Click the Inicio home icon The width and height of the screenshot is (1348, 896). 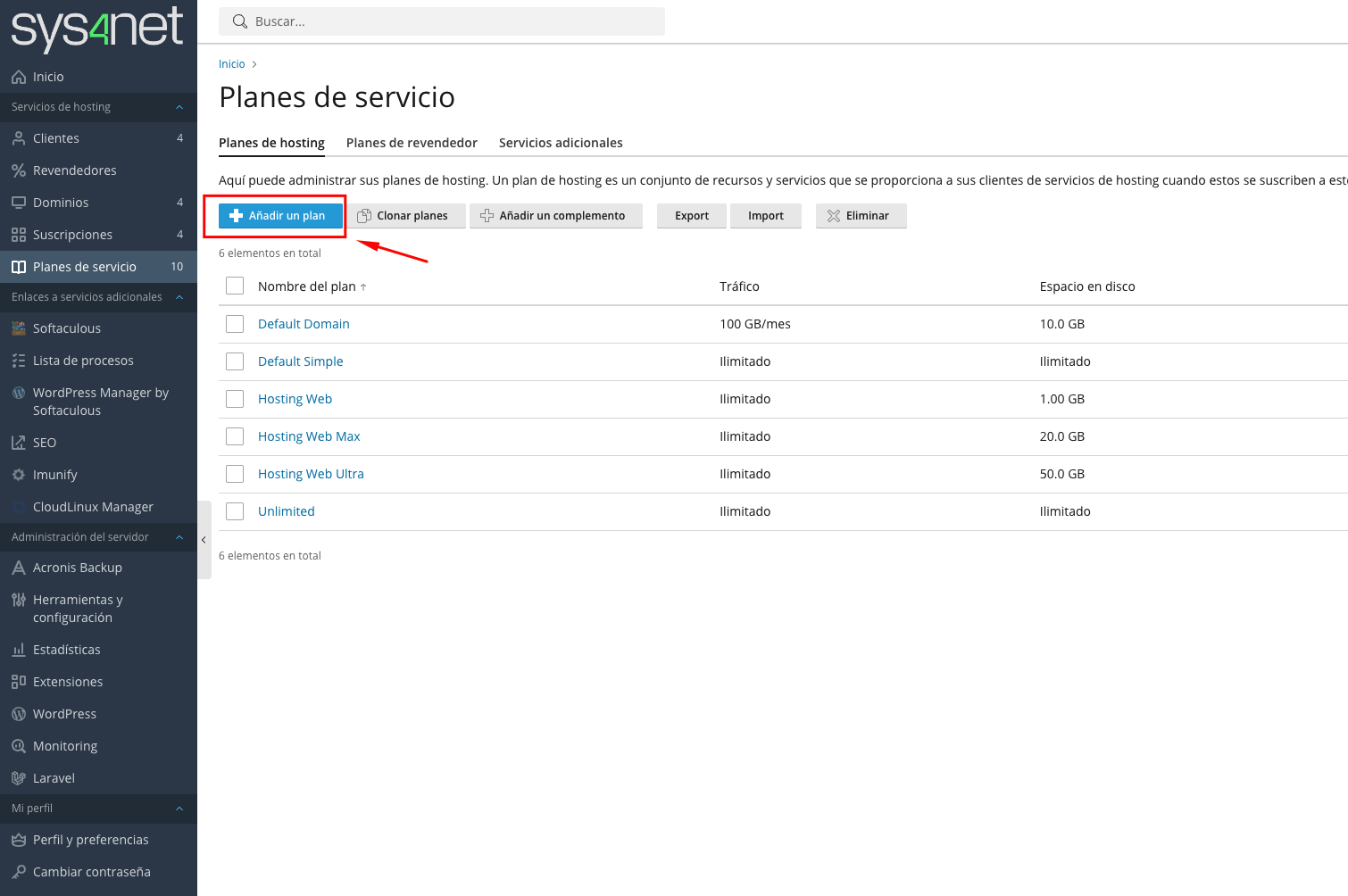(18, 77)
